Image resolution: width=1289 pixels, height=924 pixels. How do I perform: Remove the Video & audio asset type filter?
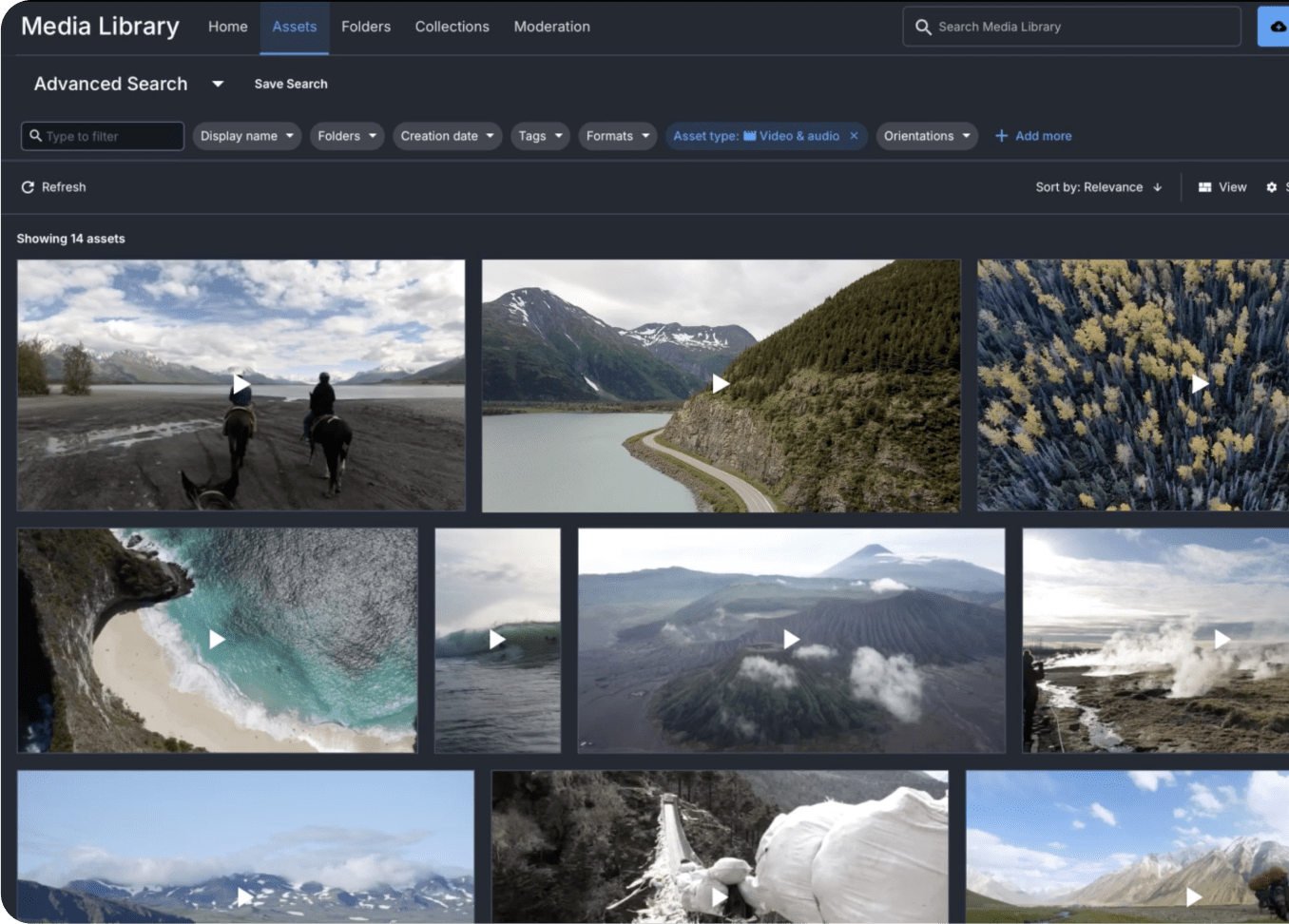point(854,136)
